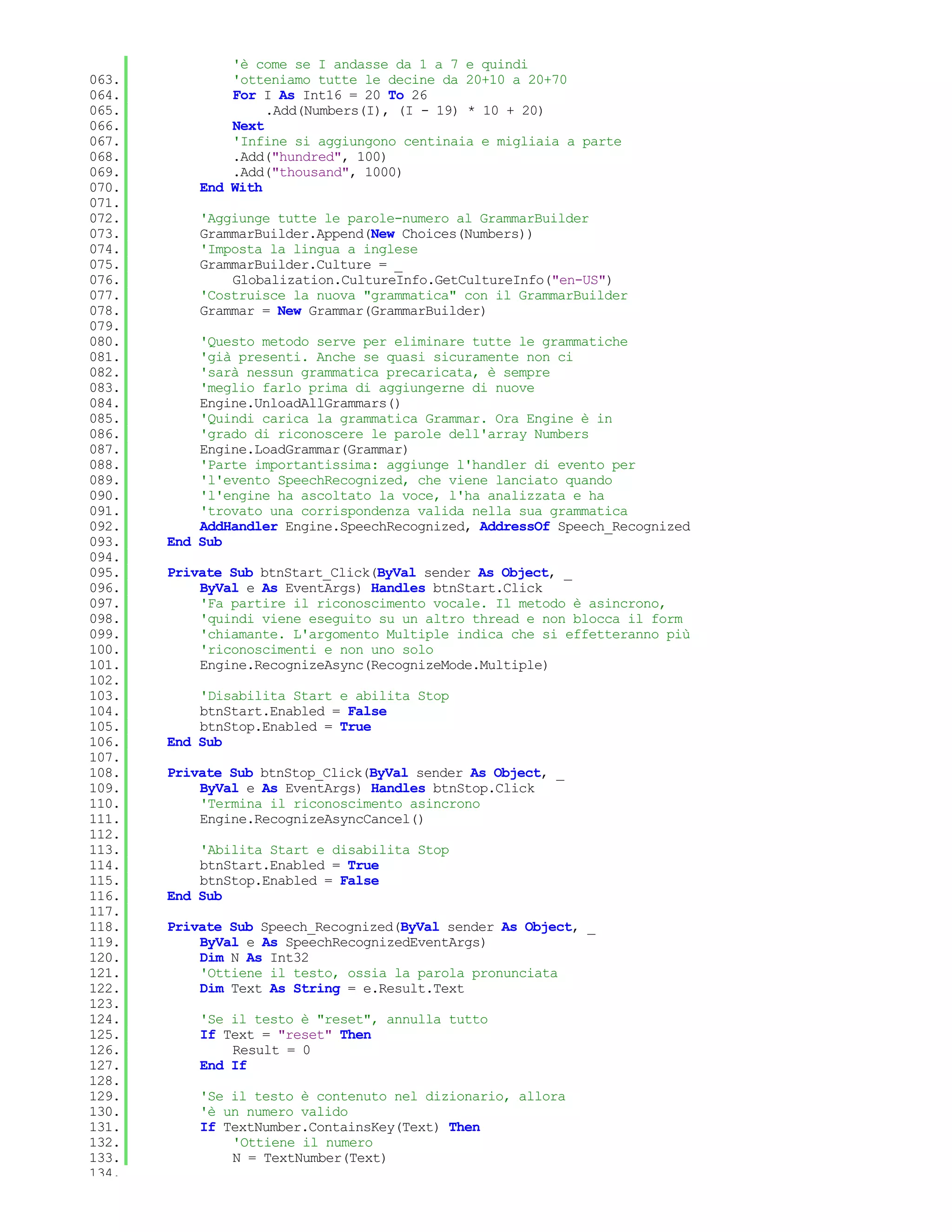Select the .Add("hundred", 100) line
The width and height of the screenshot is (952, 1232).
pyautogui.click(x=310, y=157)
